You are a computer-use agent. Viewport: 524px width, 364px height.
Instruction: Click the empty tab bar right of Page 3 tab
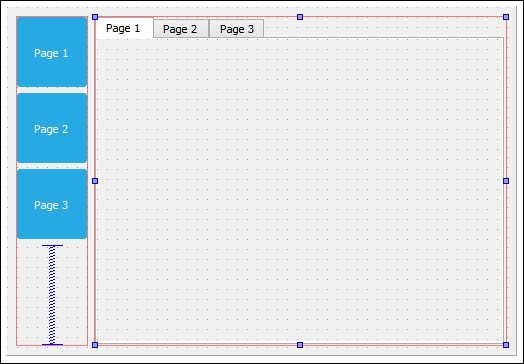pos(384,28)
